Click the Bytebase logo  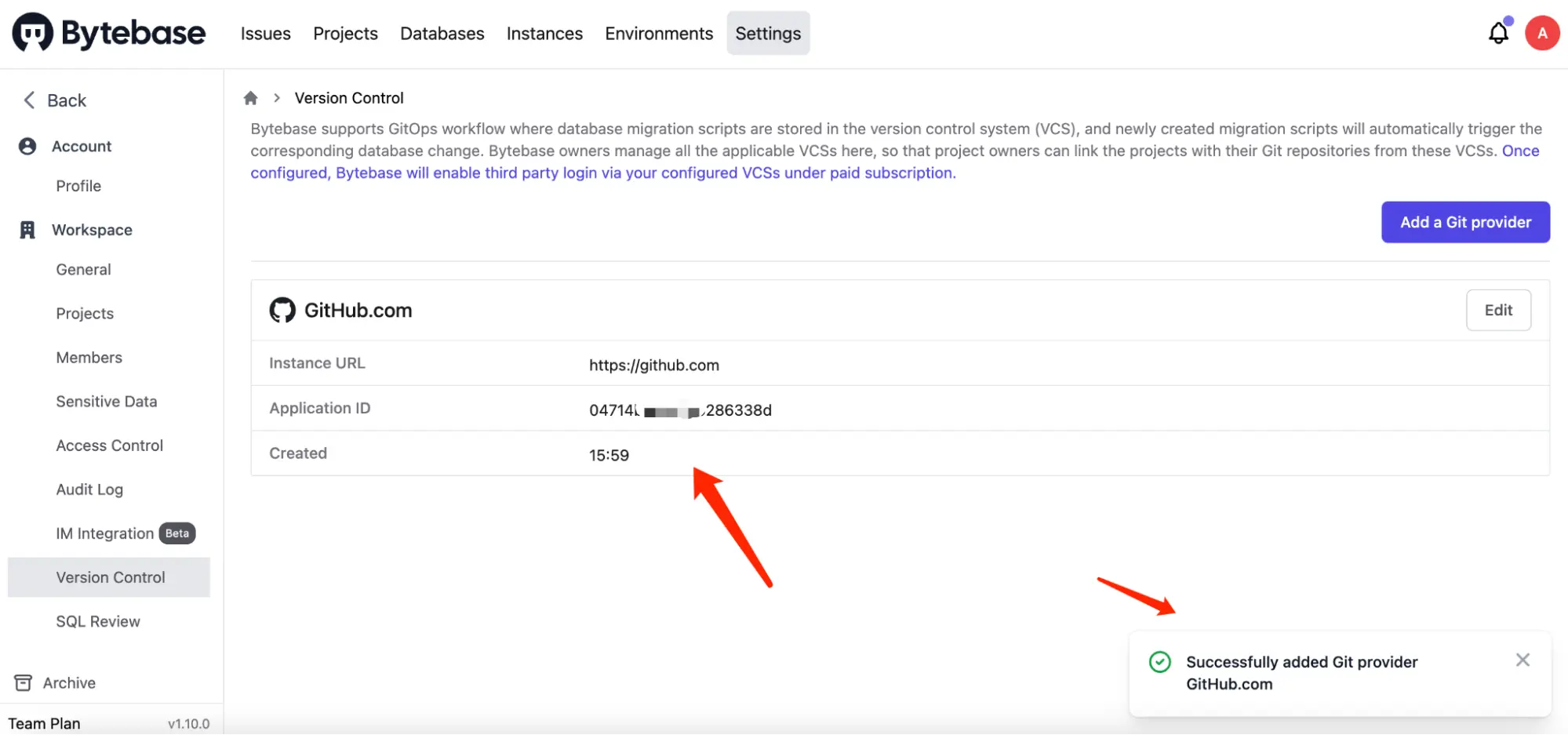pyautogui.click(x=107, y=32)
